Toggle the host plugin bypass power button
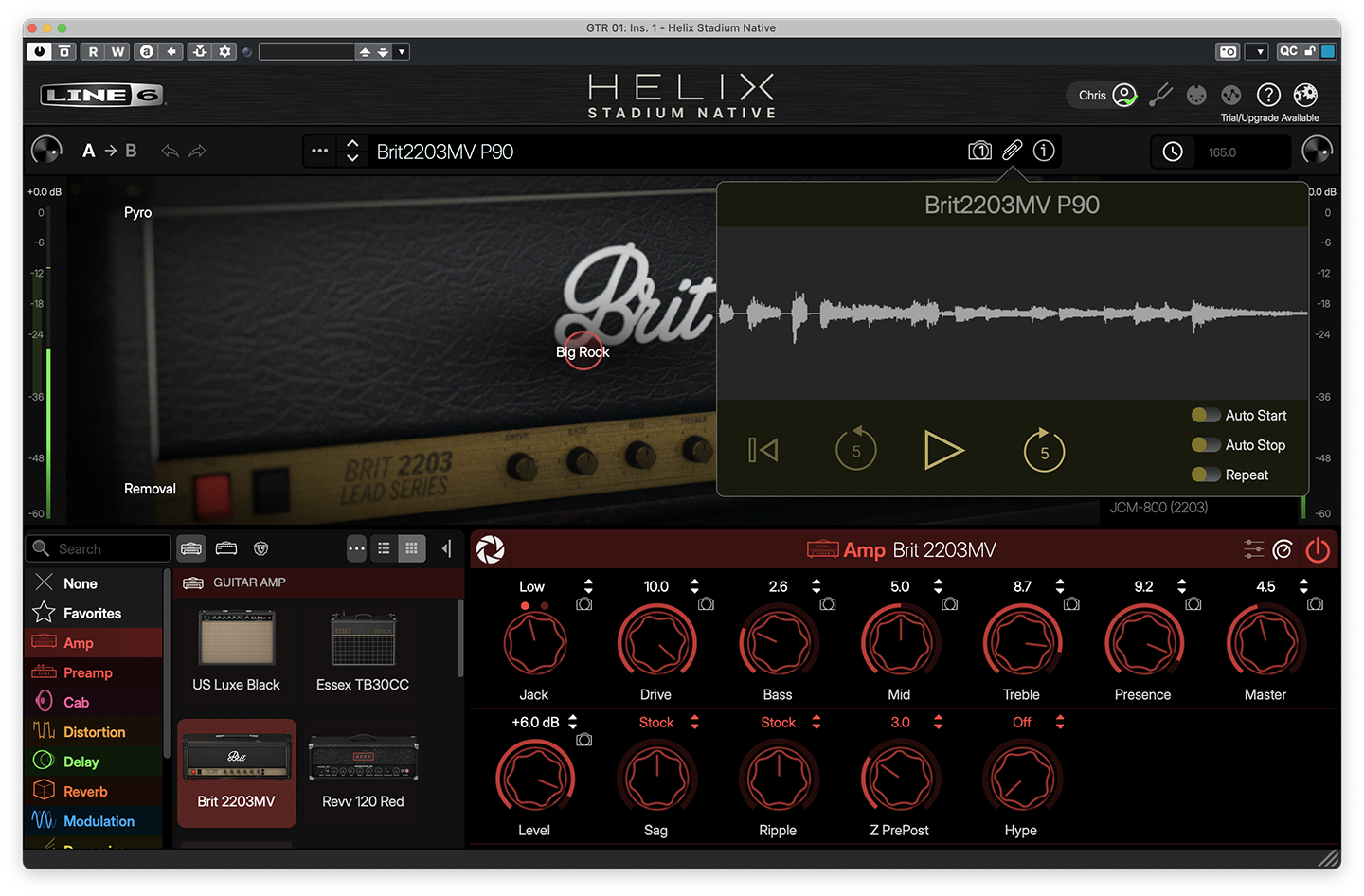Viewport: 1364px width, 896px height. pos(39,51)
